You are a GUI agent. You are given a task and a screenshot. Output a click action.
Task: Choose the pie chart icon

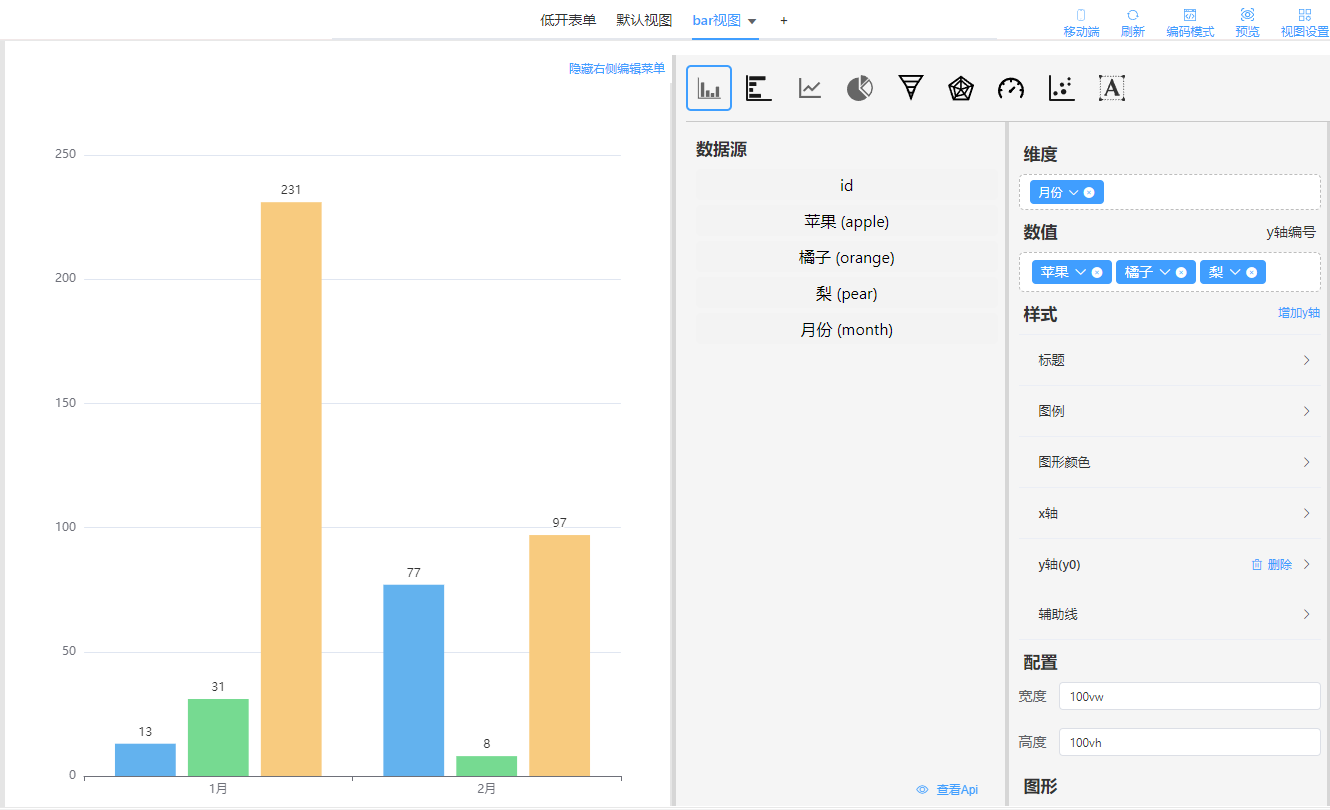(860, 88)
